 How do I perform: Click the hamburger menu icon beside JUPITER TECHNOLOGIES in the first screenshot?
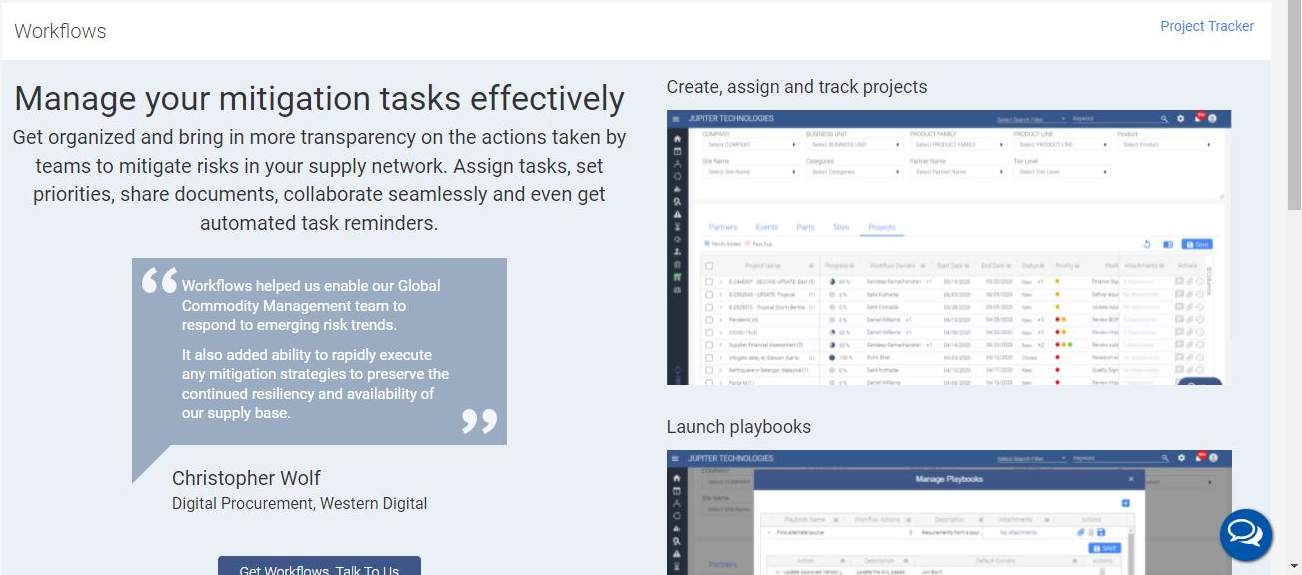(676, 119)
